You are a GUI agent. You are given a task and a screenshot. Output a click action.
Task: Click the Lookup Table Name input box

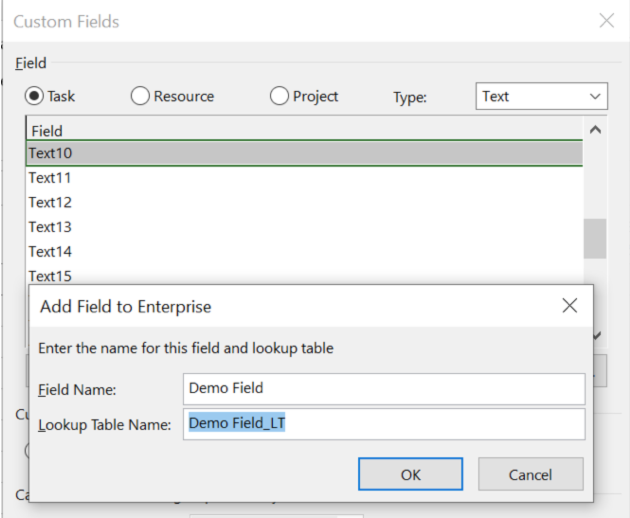pyautogui.click(x=384, y=423)
